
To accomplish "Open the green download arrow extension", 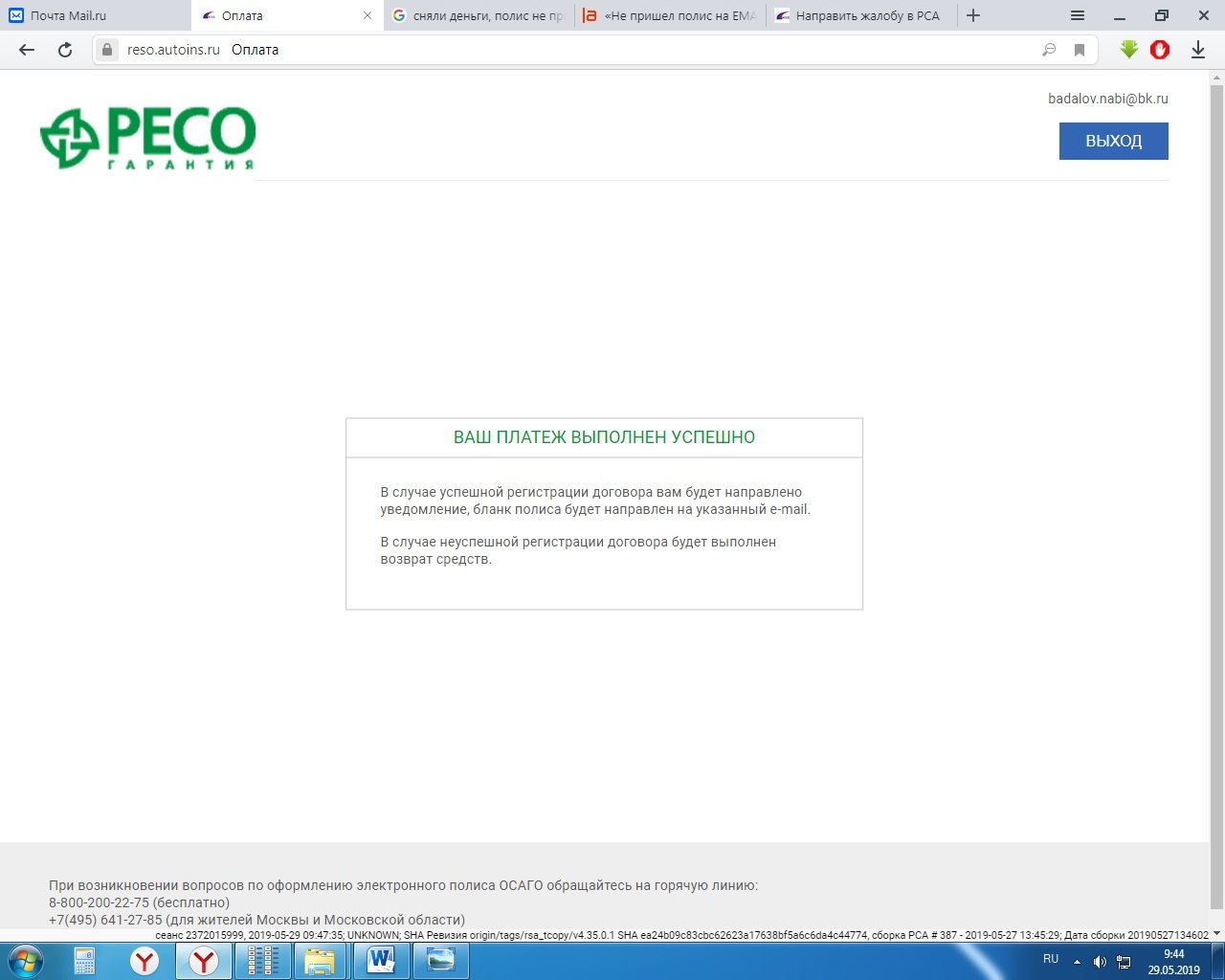I will pyautogui.click(x=1129, y=50).
